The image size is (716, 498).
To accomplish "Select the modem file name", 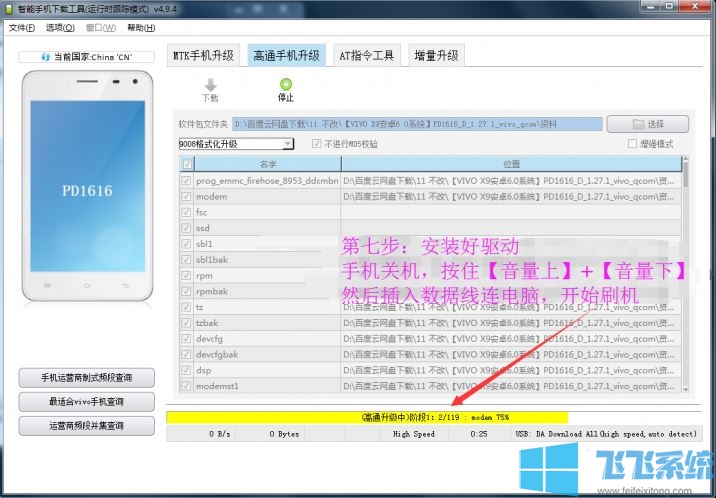I will (211, 197).
